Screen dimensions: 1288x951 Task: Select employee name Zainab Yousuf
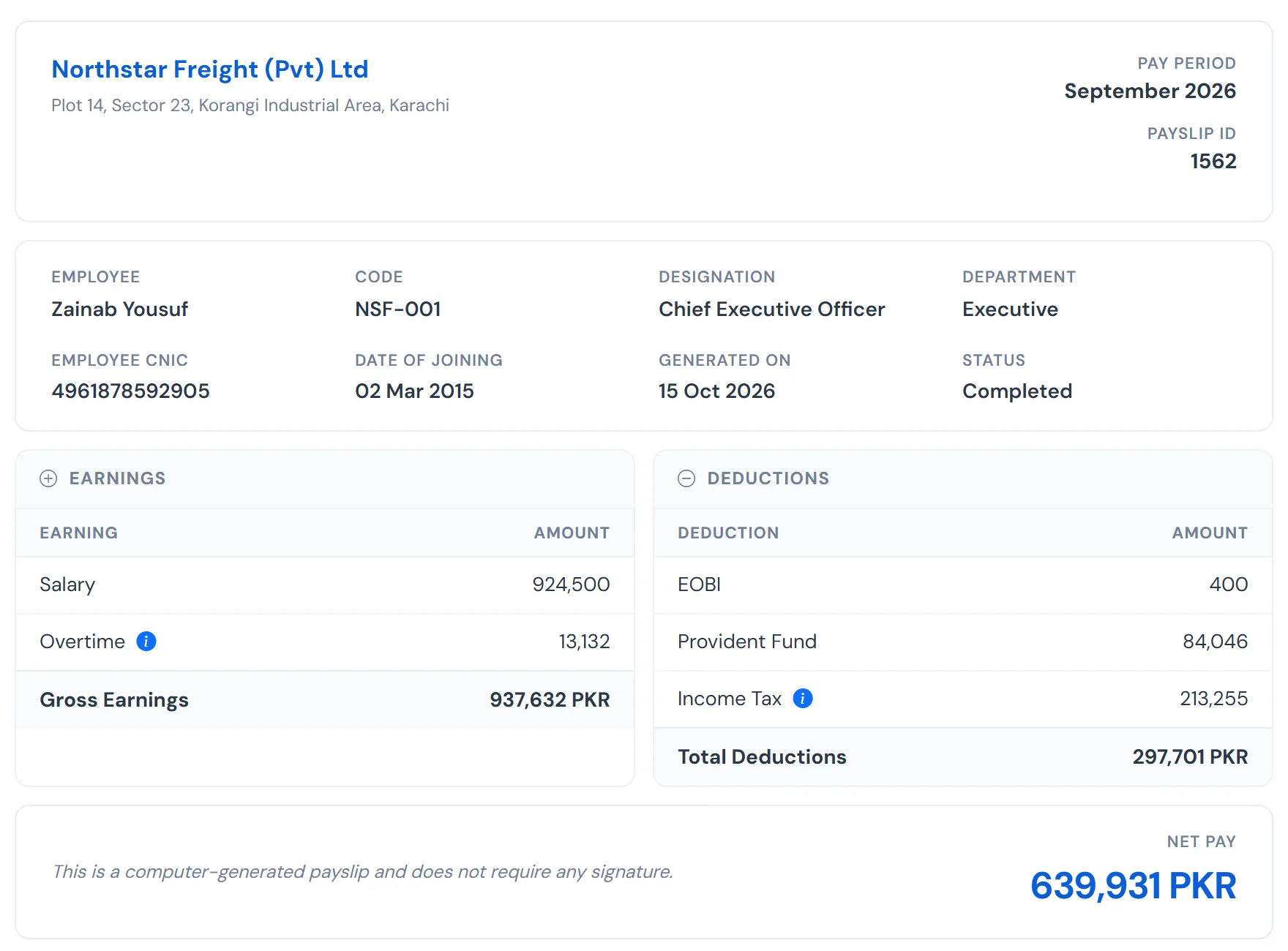(x=119, y=309)
